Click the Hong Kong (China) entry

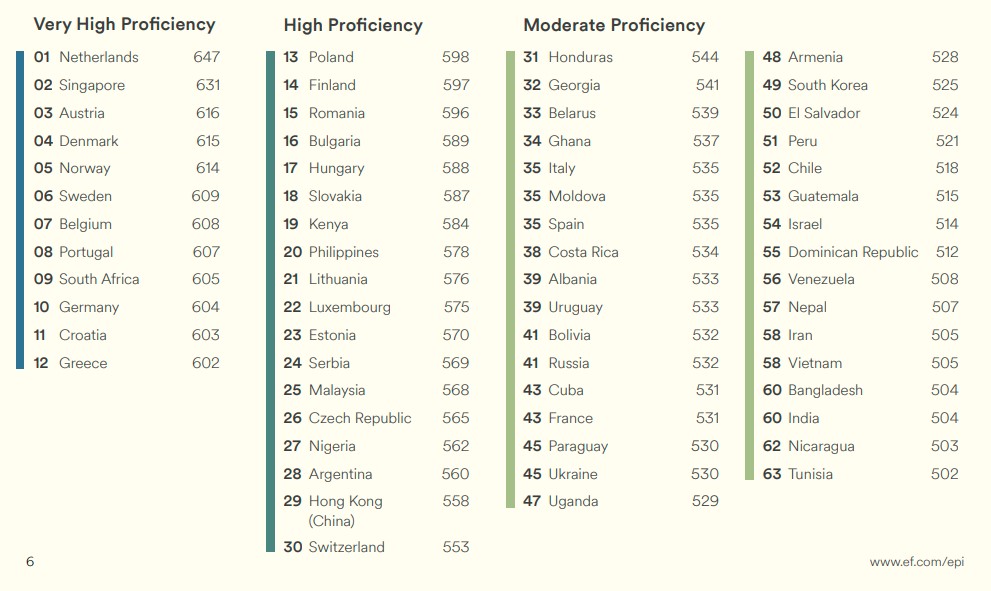[x=345, y=510]
